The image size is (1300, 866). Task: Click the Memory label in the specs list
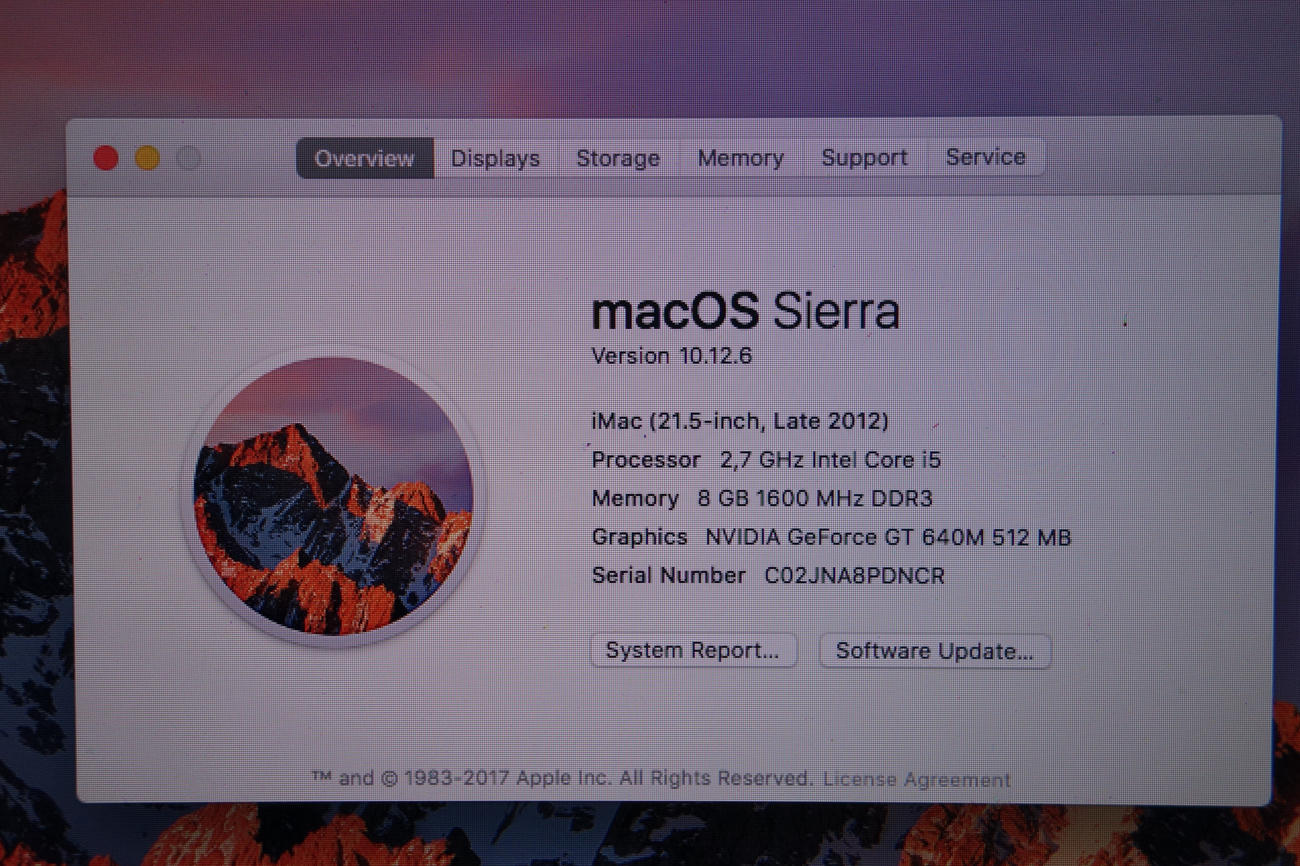pyautogui.click(x=635, y=498)
